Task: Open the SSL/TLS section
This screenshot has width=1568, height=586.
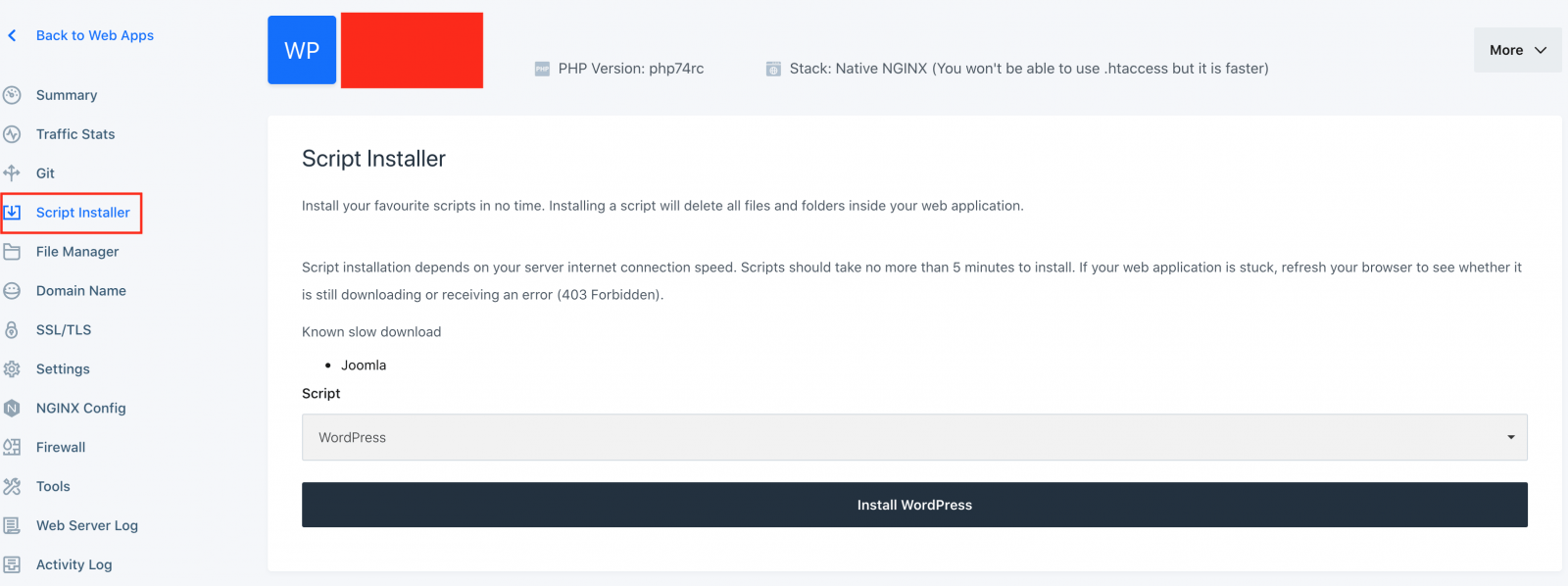Action: tap(64, 330)
